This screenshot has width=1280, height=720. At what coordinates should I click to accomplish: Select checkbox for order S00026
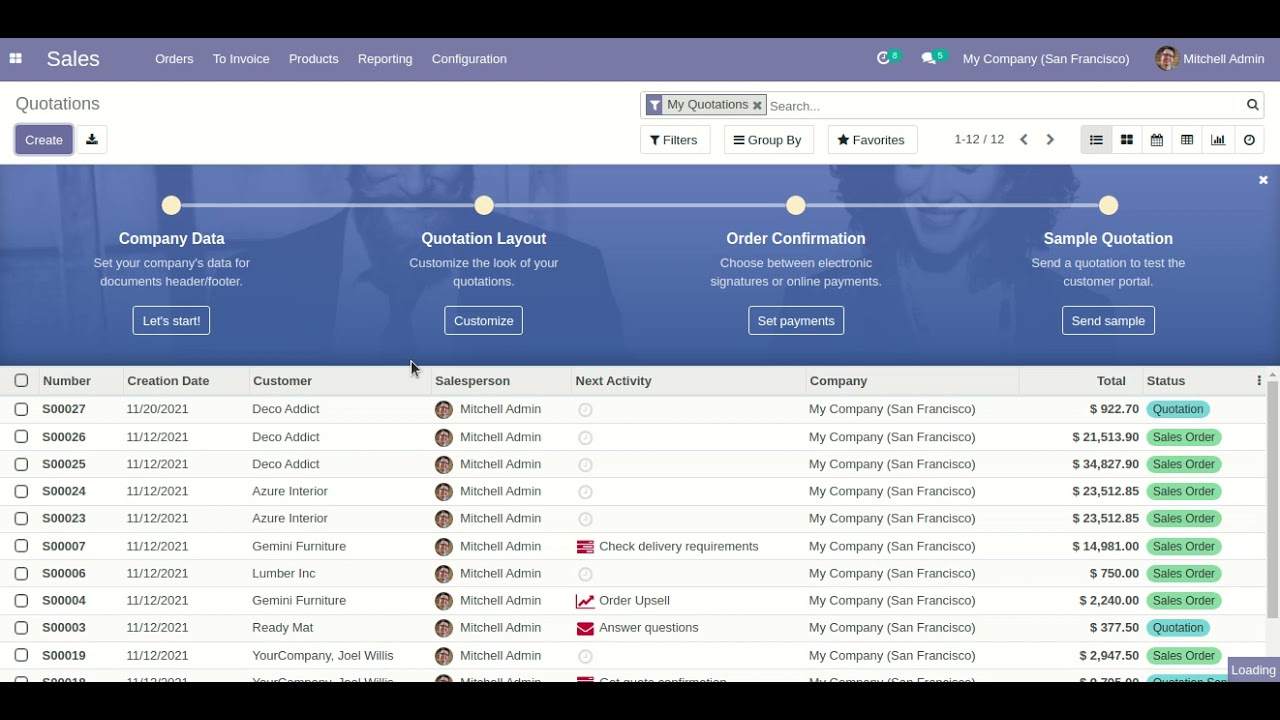click(21, 437)
